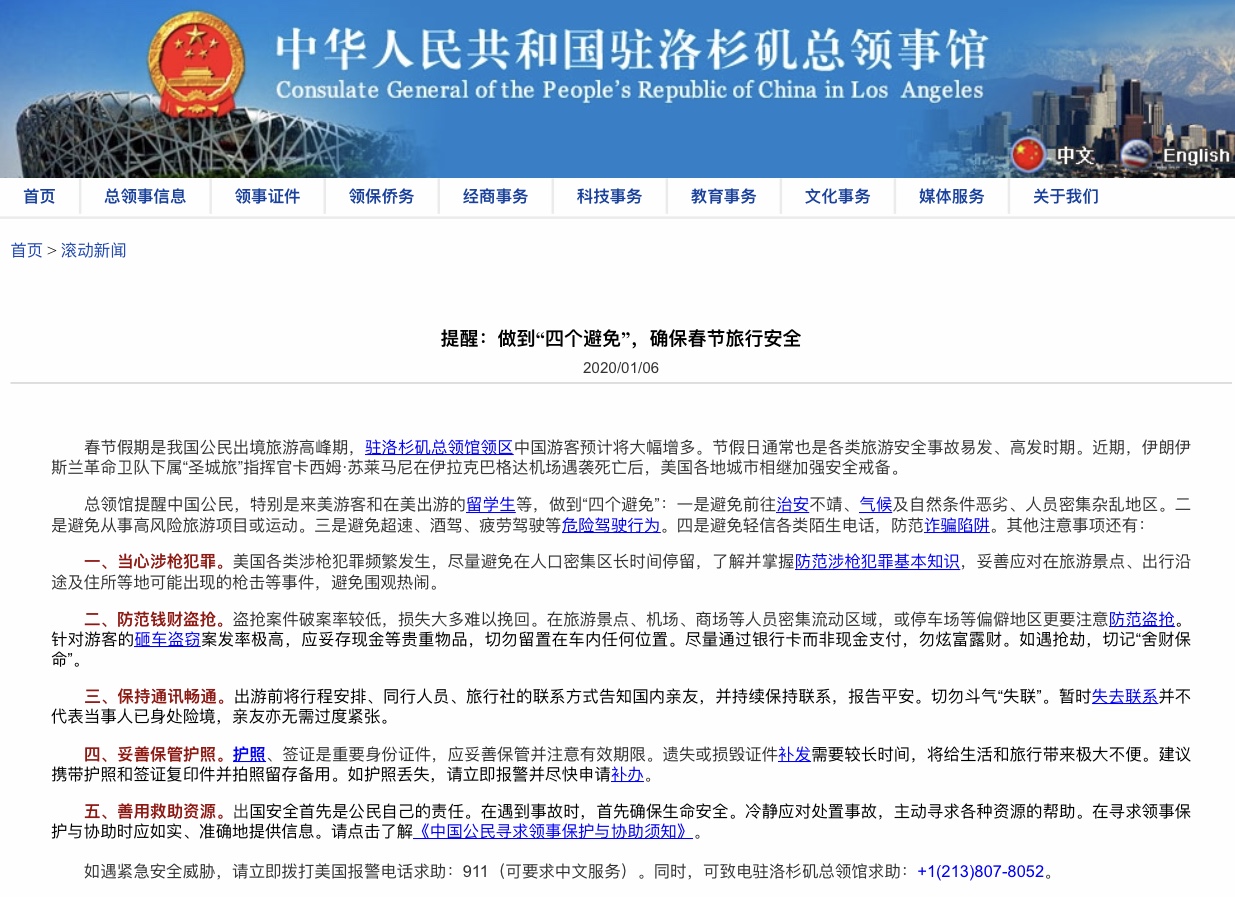Viewport: 1235px width, 897px height.
Task: Open the 领事证件 menu item
Action: (267, 196)
